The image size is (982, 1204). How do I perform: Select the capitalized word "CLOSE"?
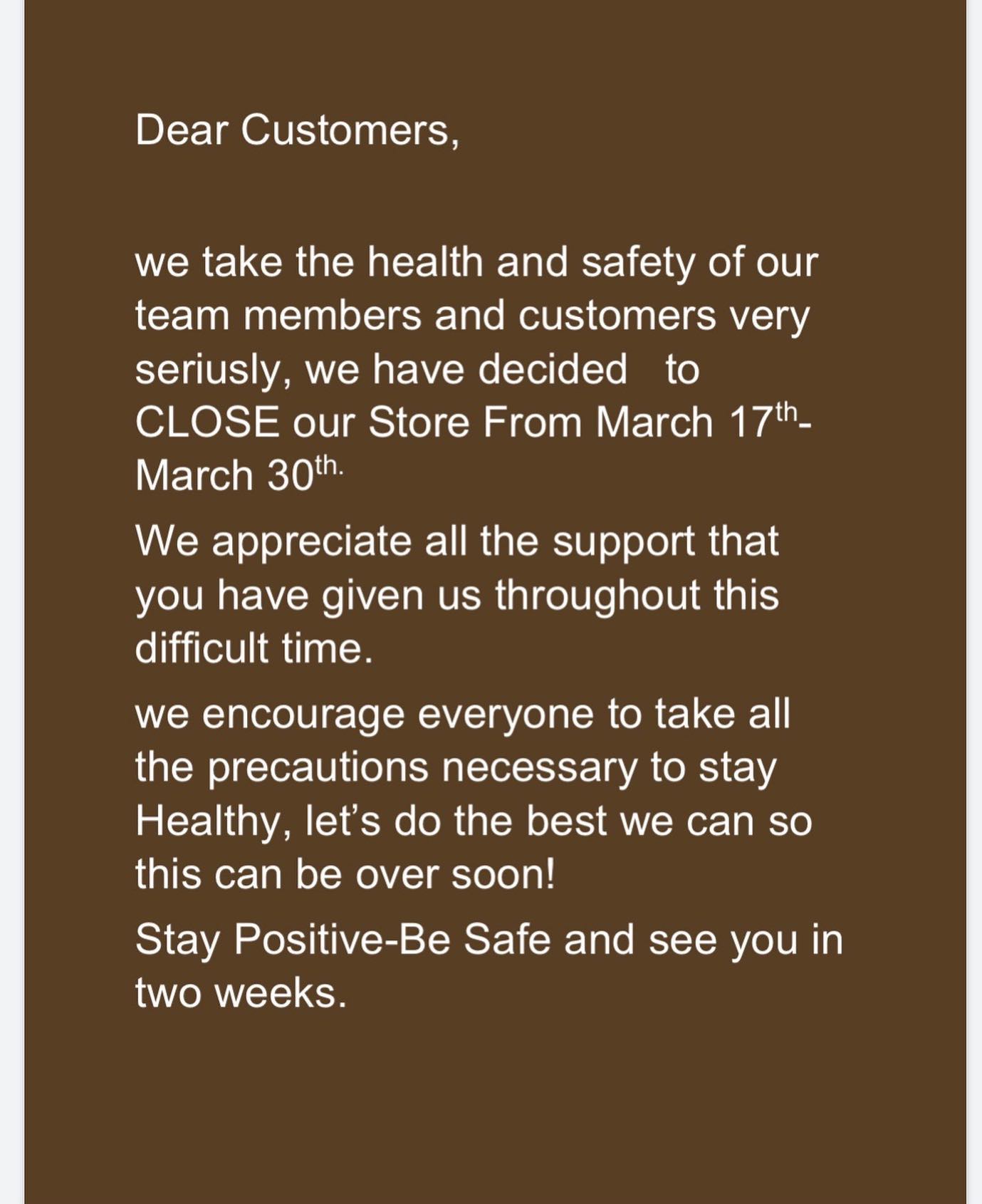(x=207, y=422)
